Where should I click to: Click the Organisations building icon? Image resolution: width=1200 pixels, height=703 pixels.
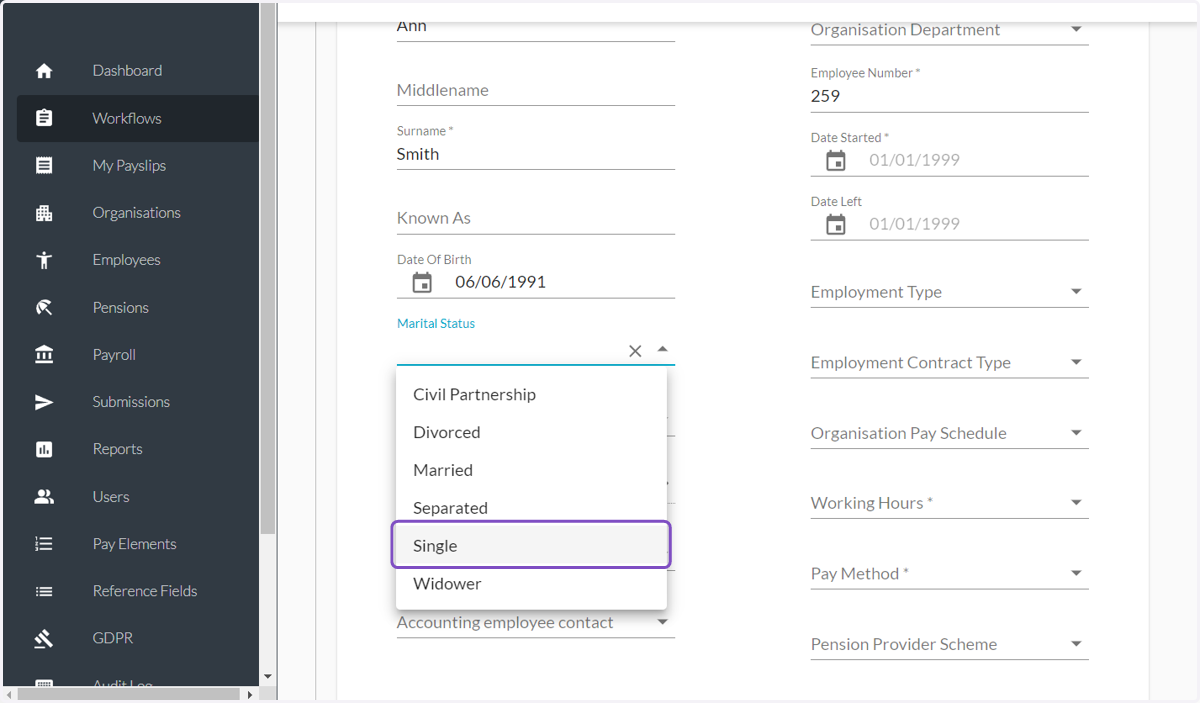click(44, 213)
